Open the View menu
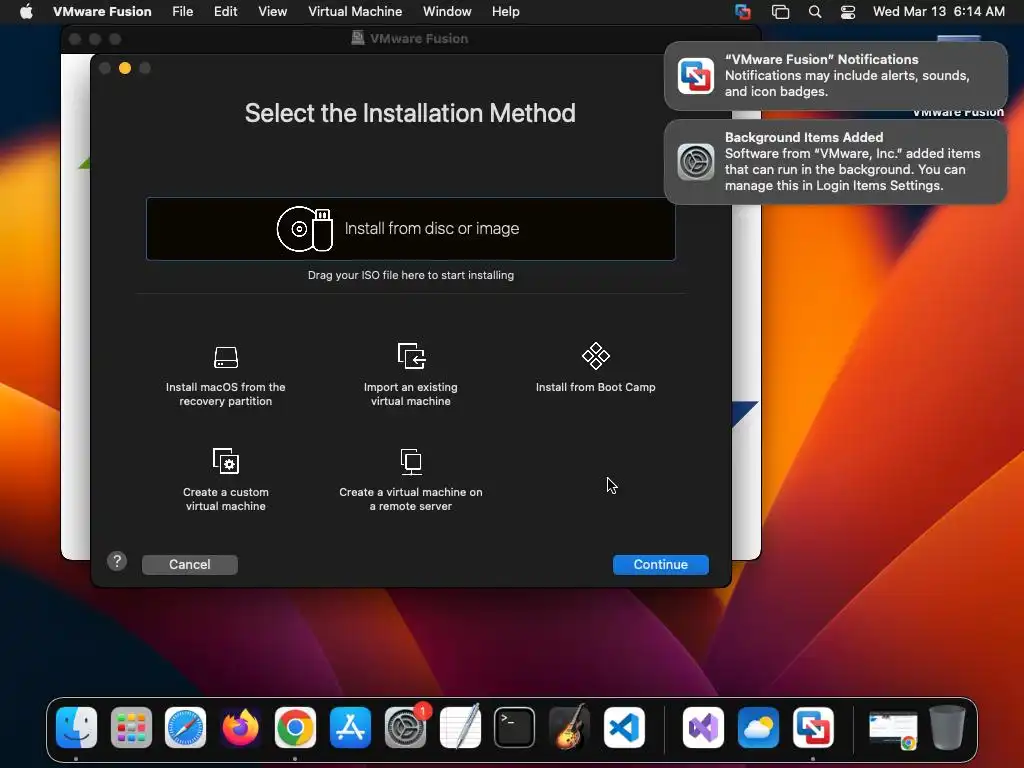1024x768 pixels. pos(272,11)
